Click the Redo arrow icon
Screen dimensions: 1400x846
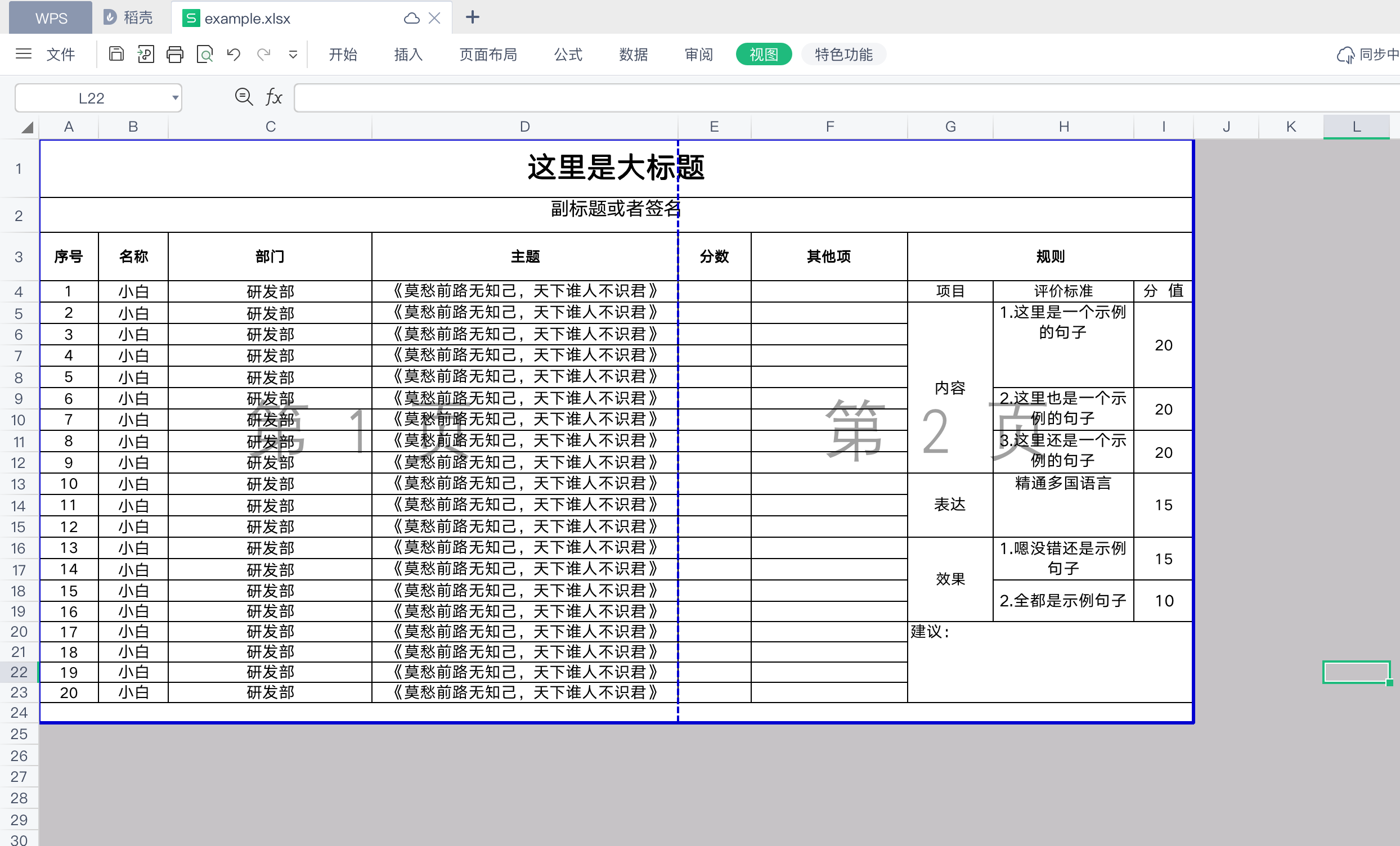click(x=264, y=55)
